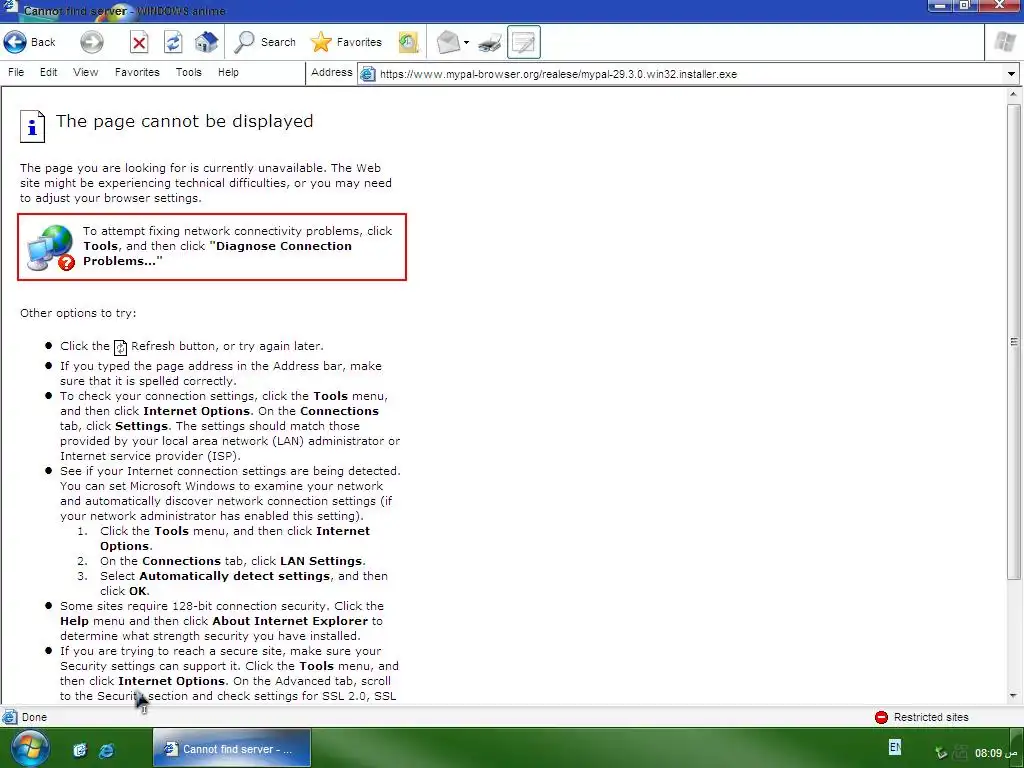Click the "Other options to try:" text
Viewport: 1024px width, 768px height.
(x=78, y=313)
